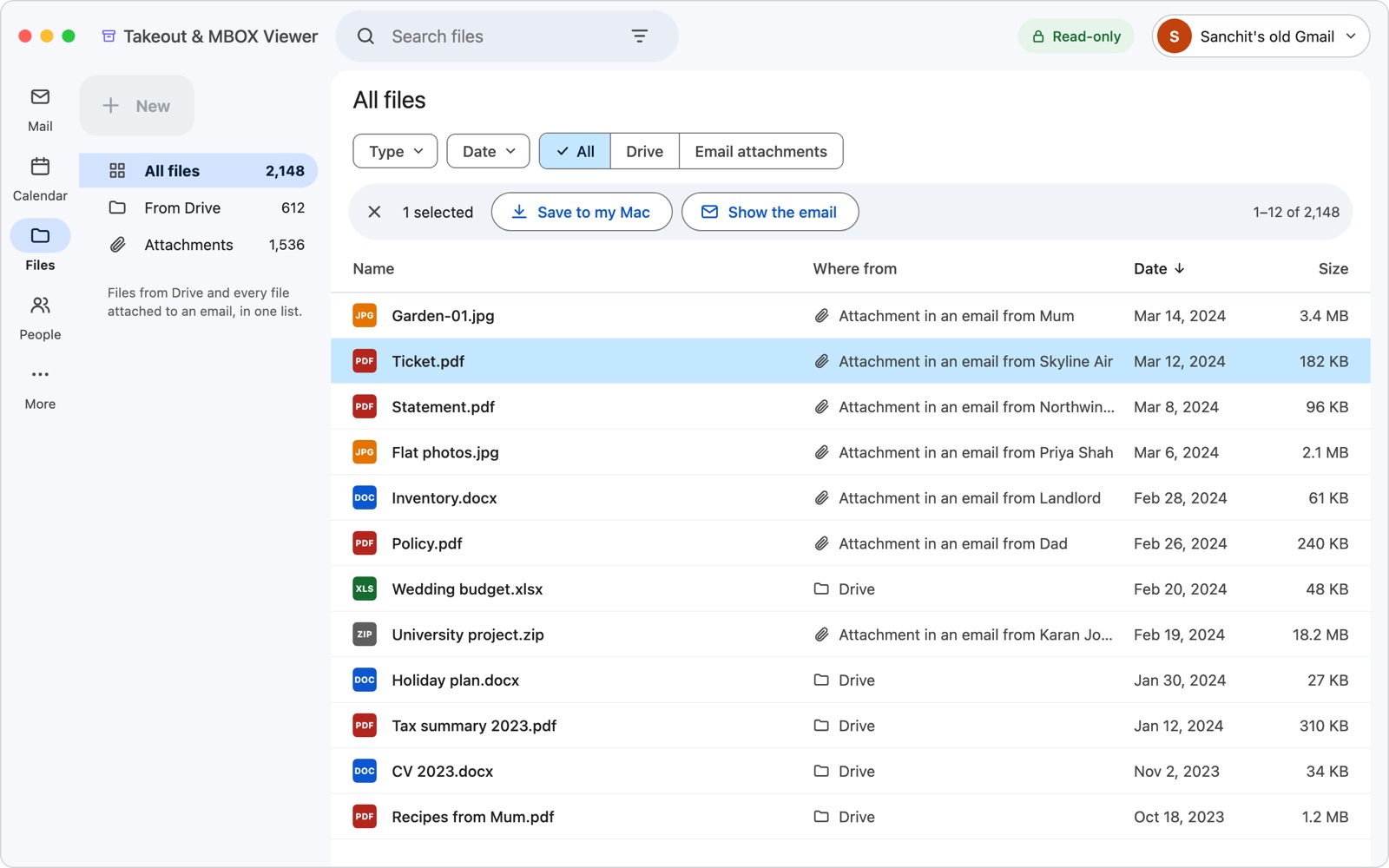1389x868 pixels.
Task: Click the search filter options icon
Action: (x=640, y=36)
